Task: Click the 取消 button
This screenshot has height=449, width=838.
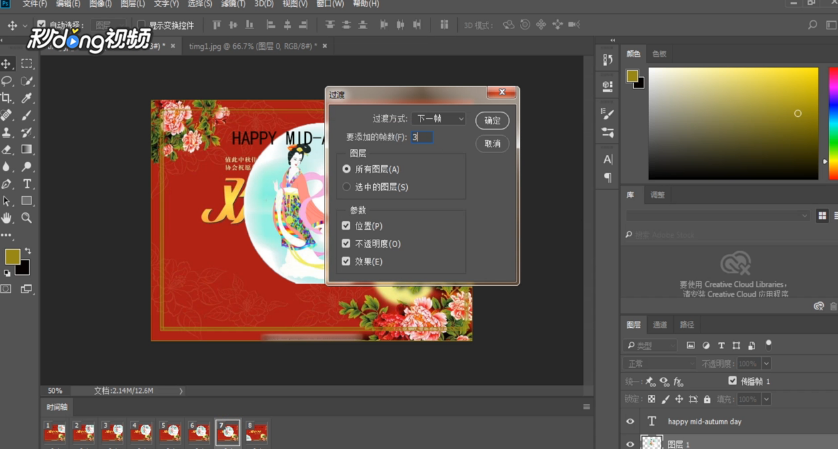Action: tap(492, 143)
